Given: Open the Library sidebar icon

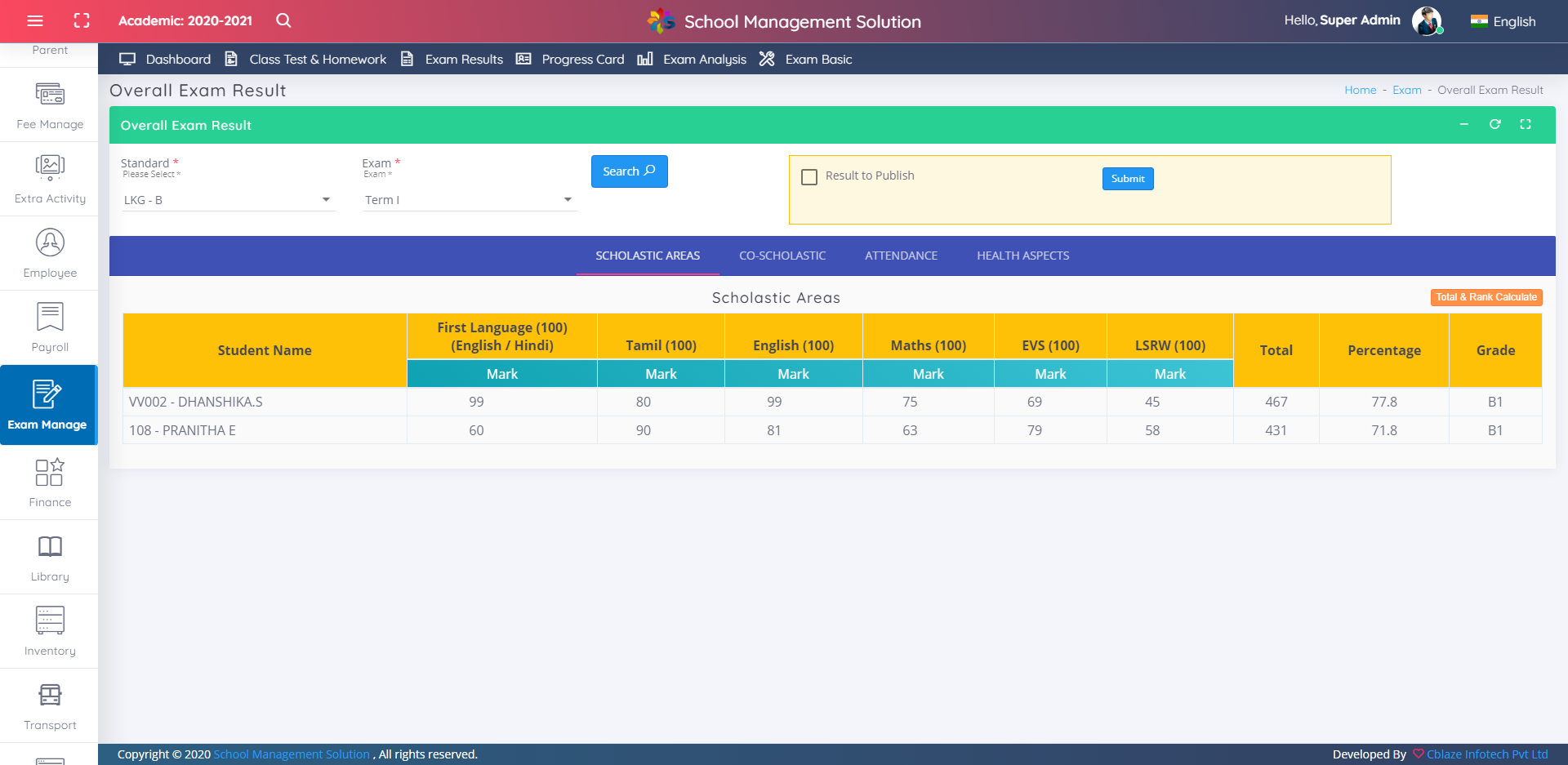Looking at the screenshot, I should coord(50,547).
